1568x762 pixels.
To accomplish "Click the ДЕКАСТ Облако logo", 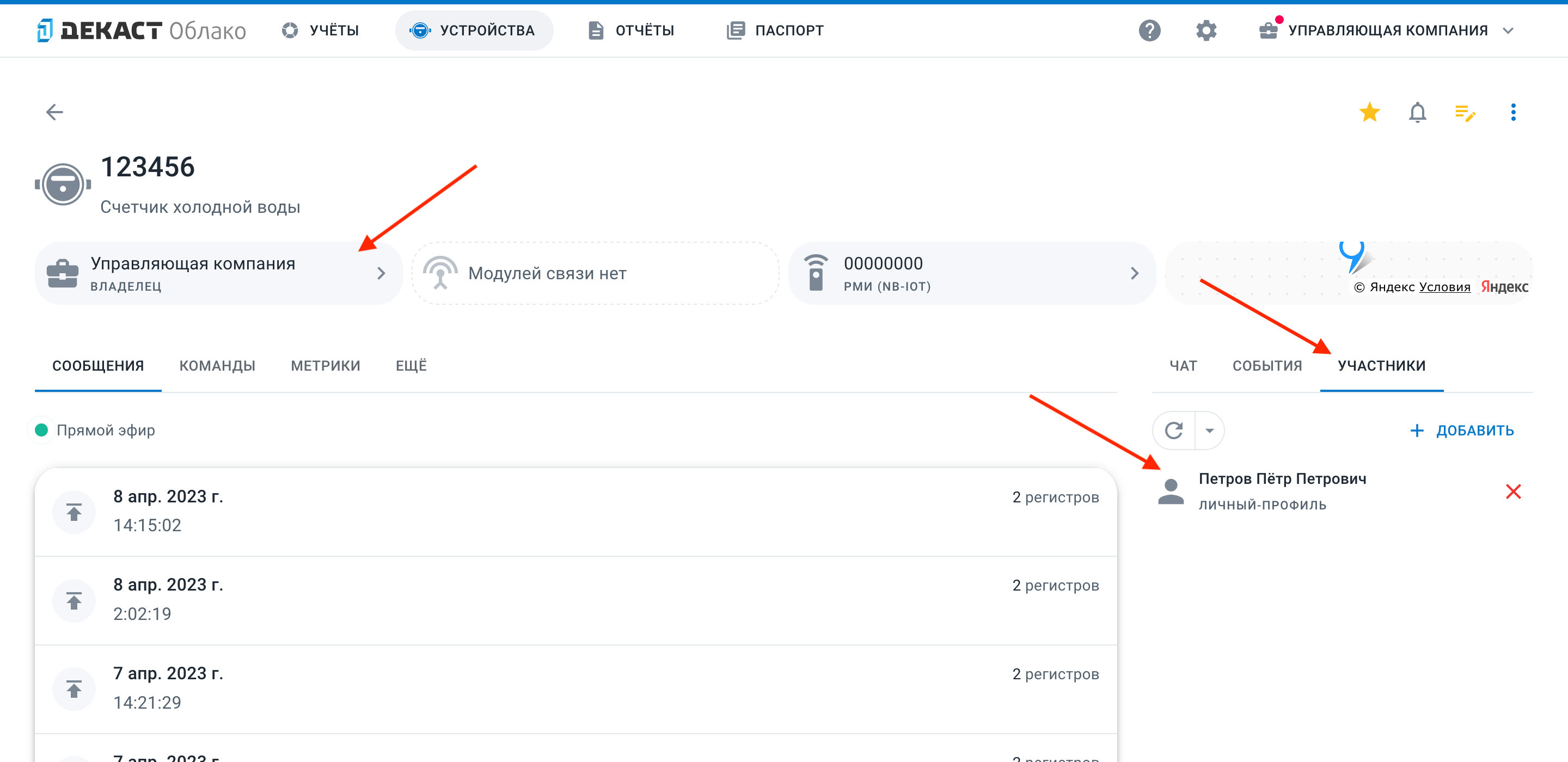I will [x=141, y=30].
